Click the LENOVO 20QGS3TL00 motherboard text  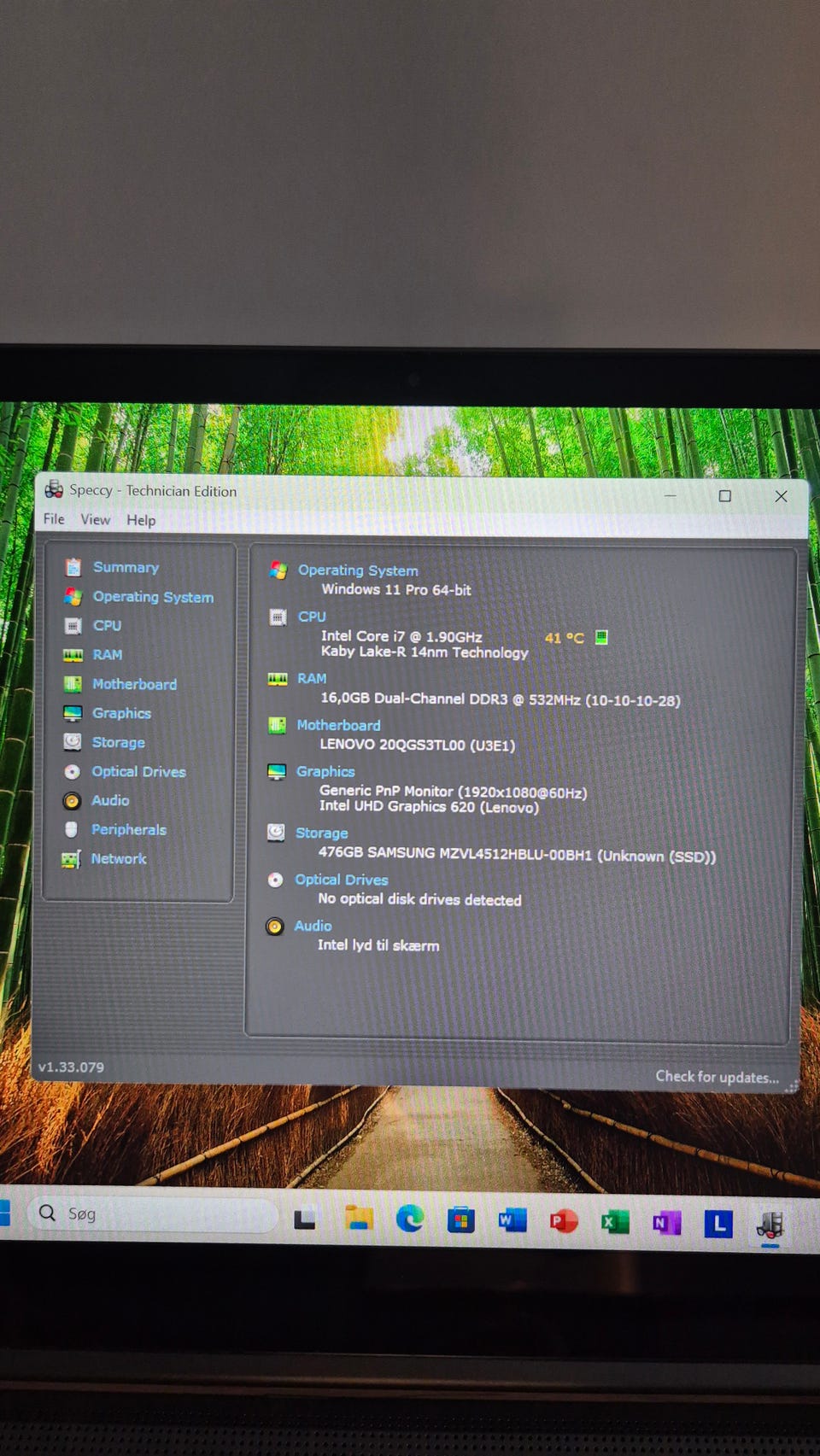(x=418, y=746)
